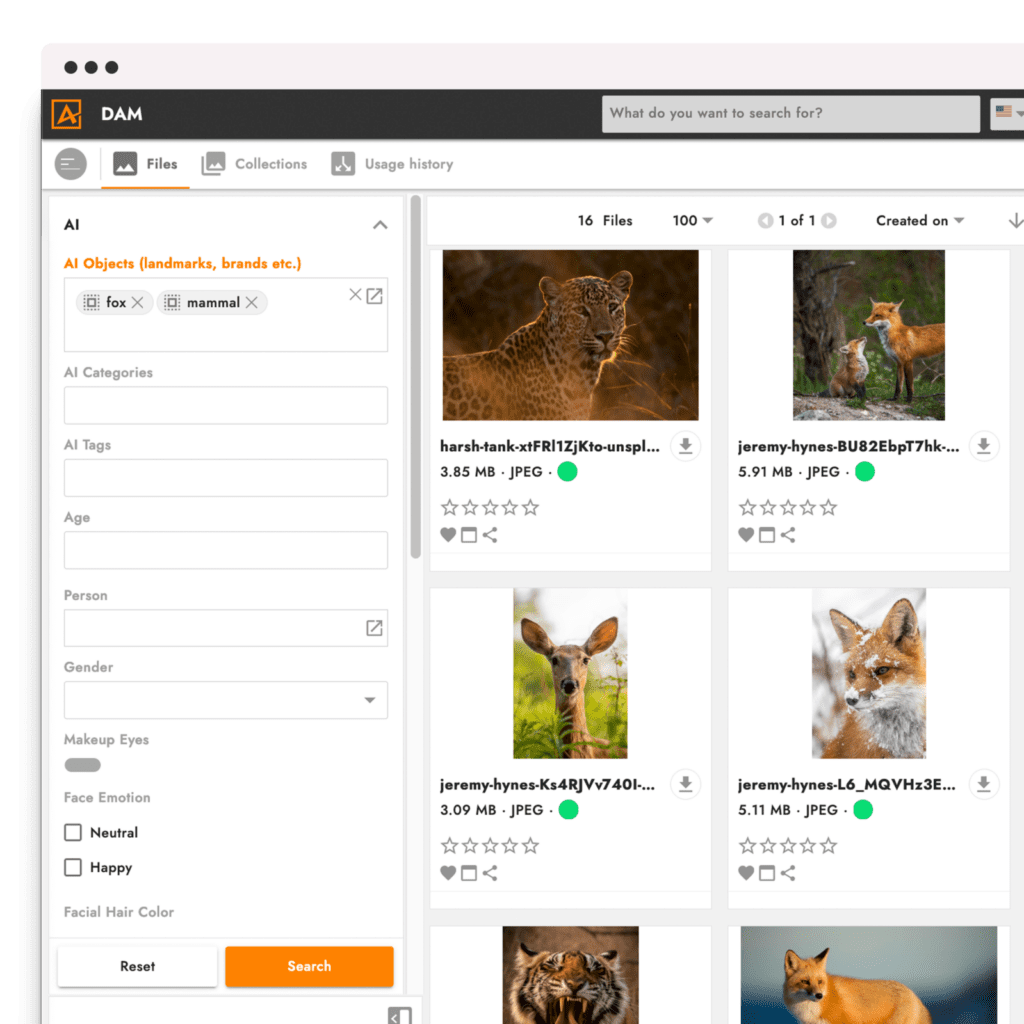Switch to the Usage history tab
Screen dimensions: 1024x1024
pos(392,164)
